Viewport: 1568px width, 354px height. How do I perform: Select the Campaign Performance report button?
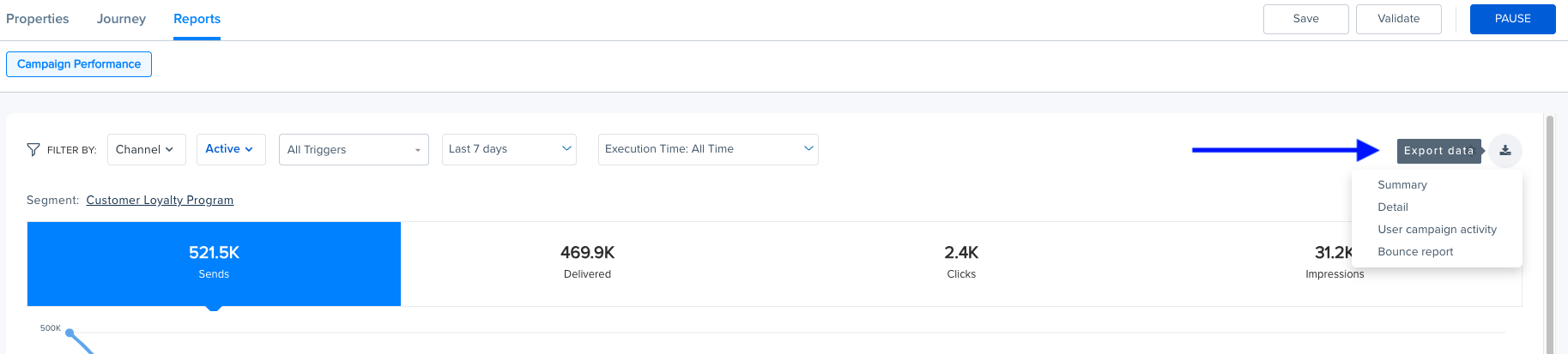point(79,64)
